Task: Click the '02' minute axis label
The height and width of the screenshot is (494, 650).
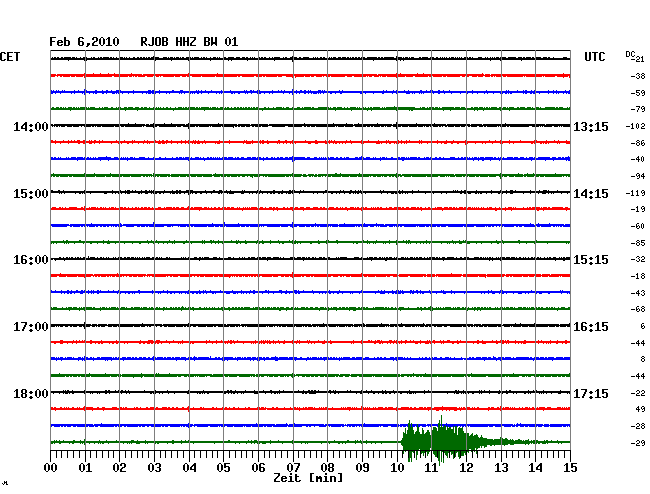Action: pos(119,468)
